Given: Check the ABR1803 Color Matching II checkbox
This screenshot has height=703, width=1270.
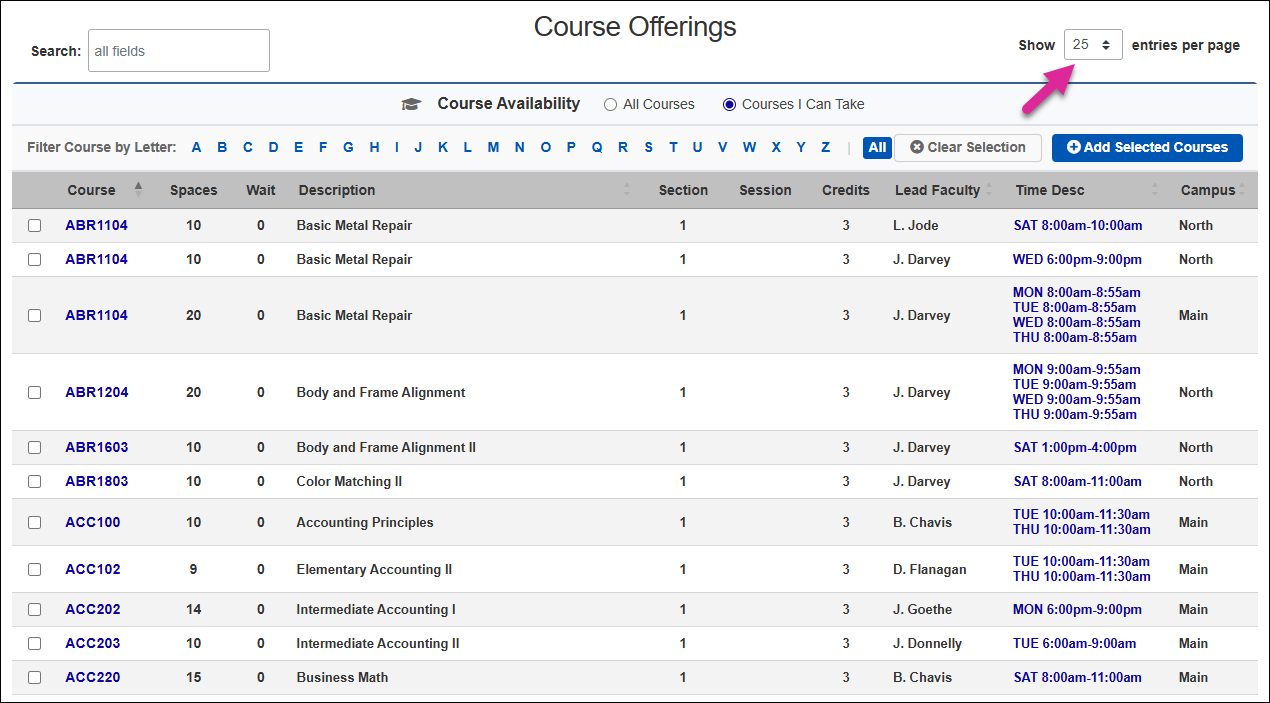Looking at the screenshot, I should tap(34, 481).
